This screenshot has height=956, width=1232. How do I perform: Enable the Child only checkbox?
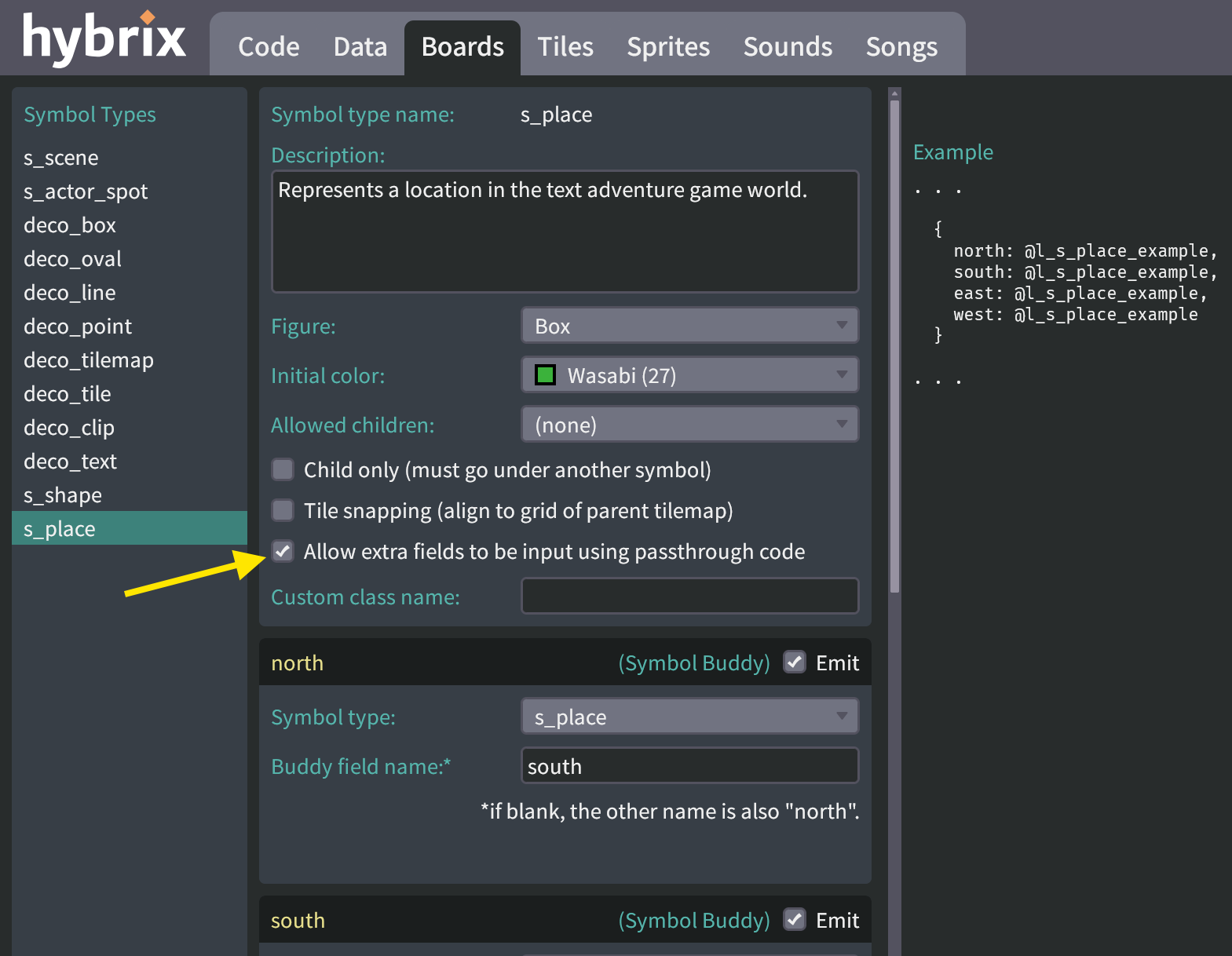pyautogui.click(x=283, y=469)
